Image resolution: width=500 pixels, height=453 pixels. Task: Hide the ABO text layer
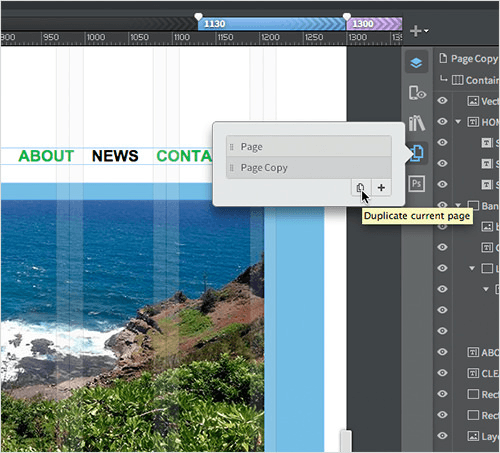[442, 352]
